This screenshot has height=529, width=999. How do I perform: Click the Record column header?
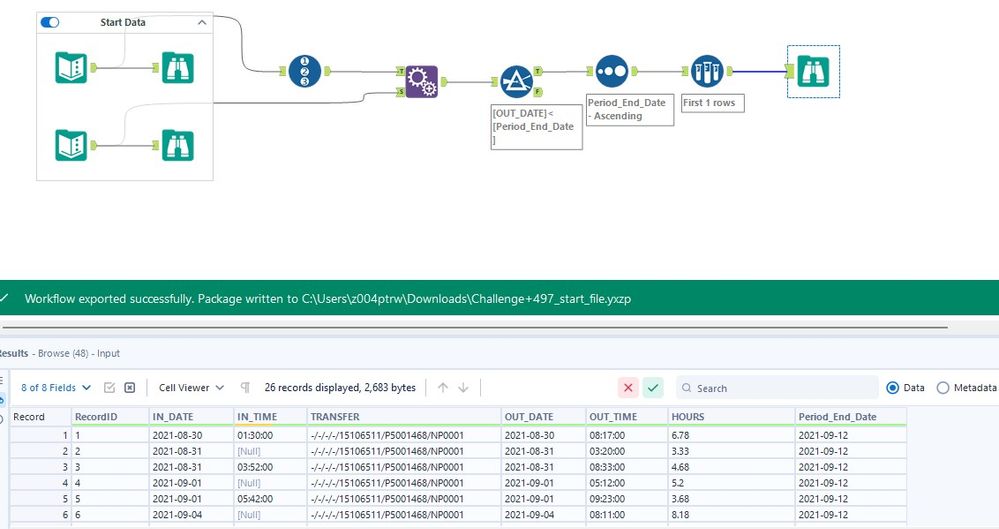pyautogui.click(x=40, y=417)
